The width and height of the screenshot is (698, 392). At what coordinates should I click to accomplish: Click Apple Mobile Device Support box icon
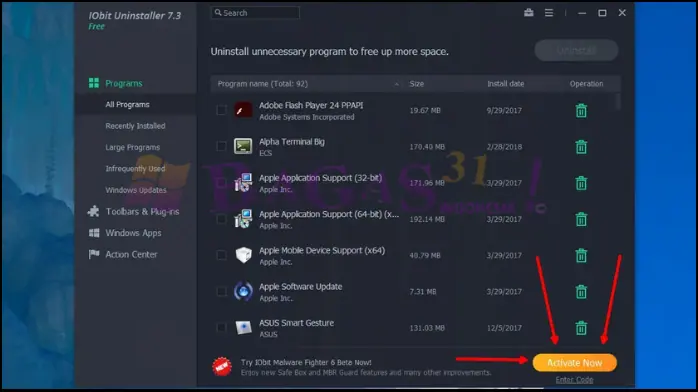pos(243,255)
